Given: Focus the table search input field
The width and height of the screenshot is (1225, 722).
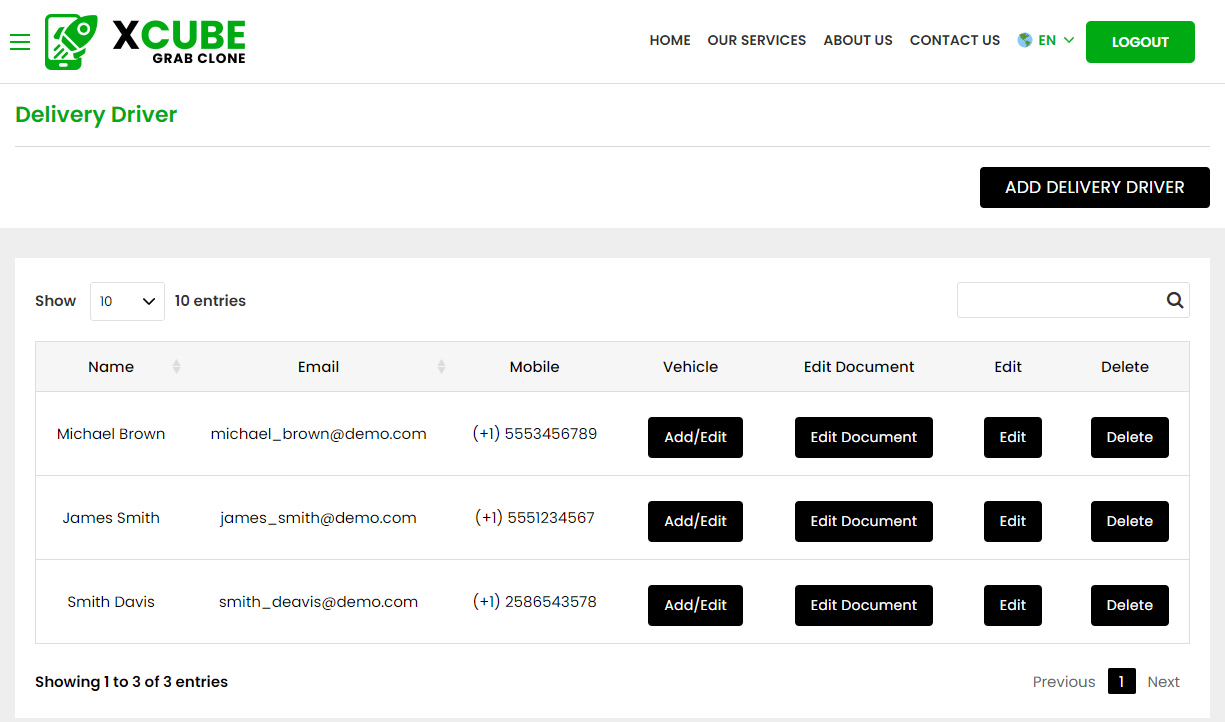Looking at the screenshot, I should [1058, 300].
